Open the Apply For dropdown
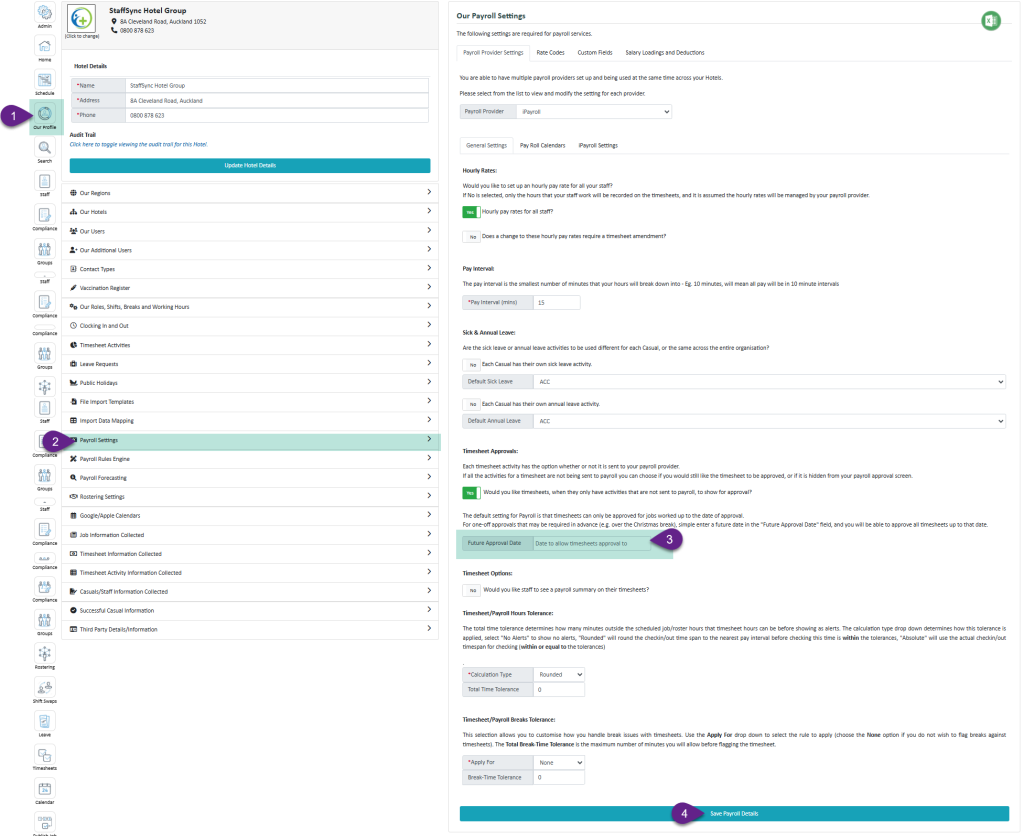Screen dimensions: 1024x836 point(559,762)
